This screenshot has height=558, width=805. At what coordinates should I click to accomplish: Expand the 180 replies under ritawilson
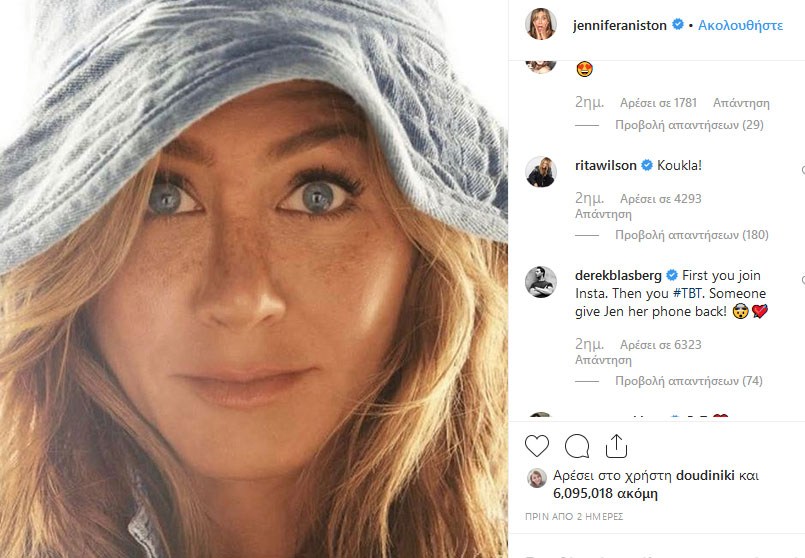coord(691,236)
